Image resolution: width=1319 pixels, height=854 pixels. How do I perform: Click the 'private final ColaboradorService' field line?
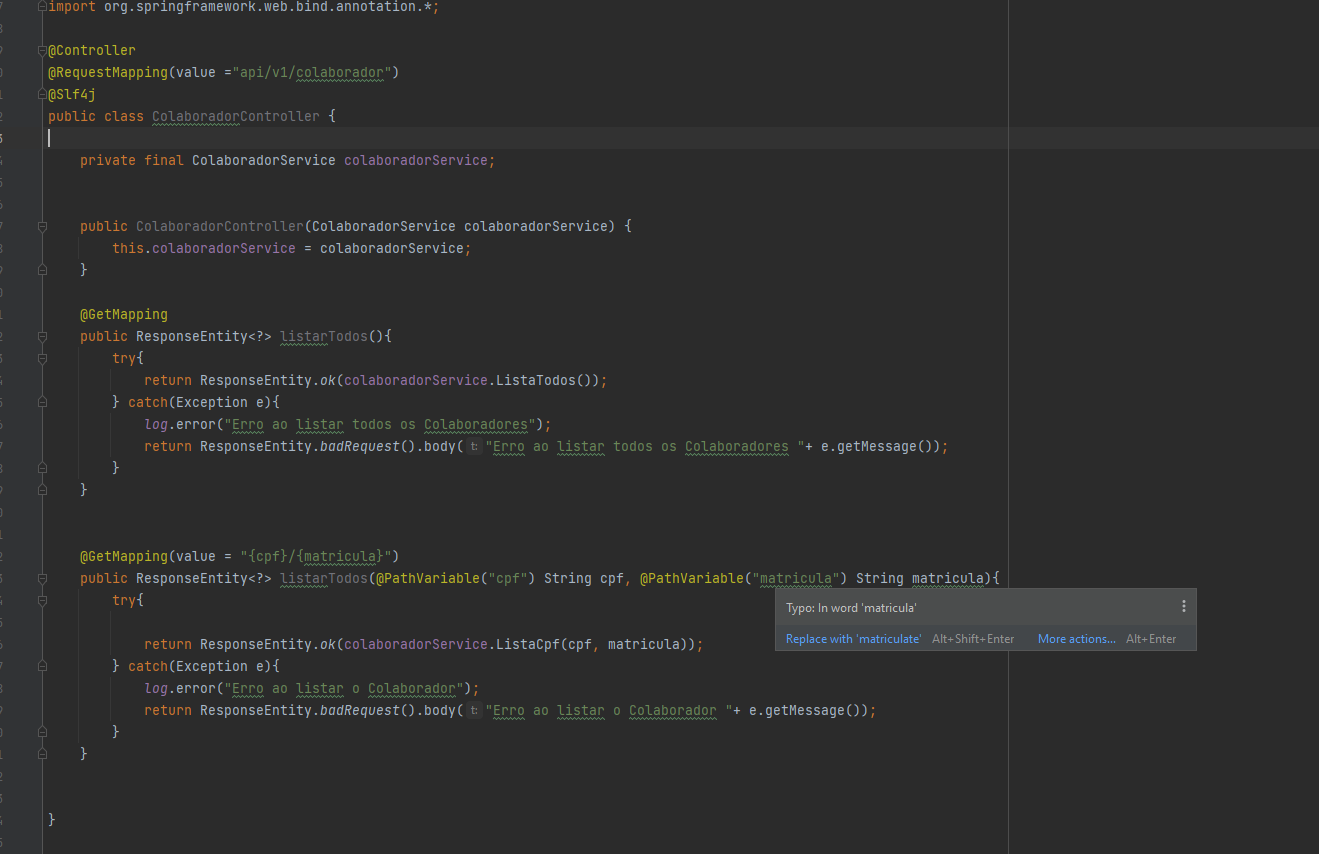(288, 160)
